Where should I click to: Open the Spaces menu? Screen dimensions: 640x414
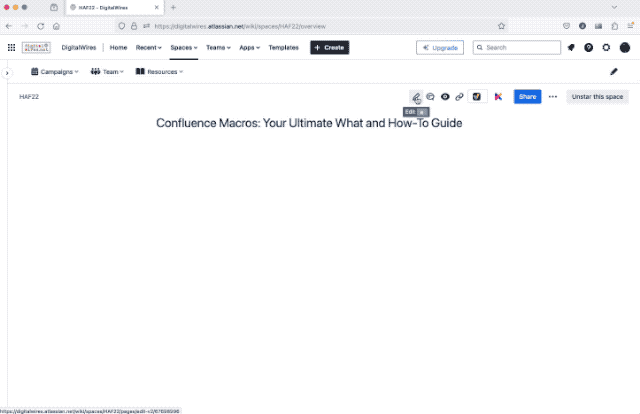coord(184,48)
